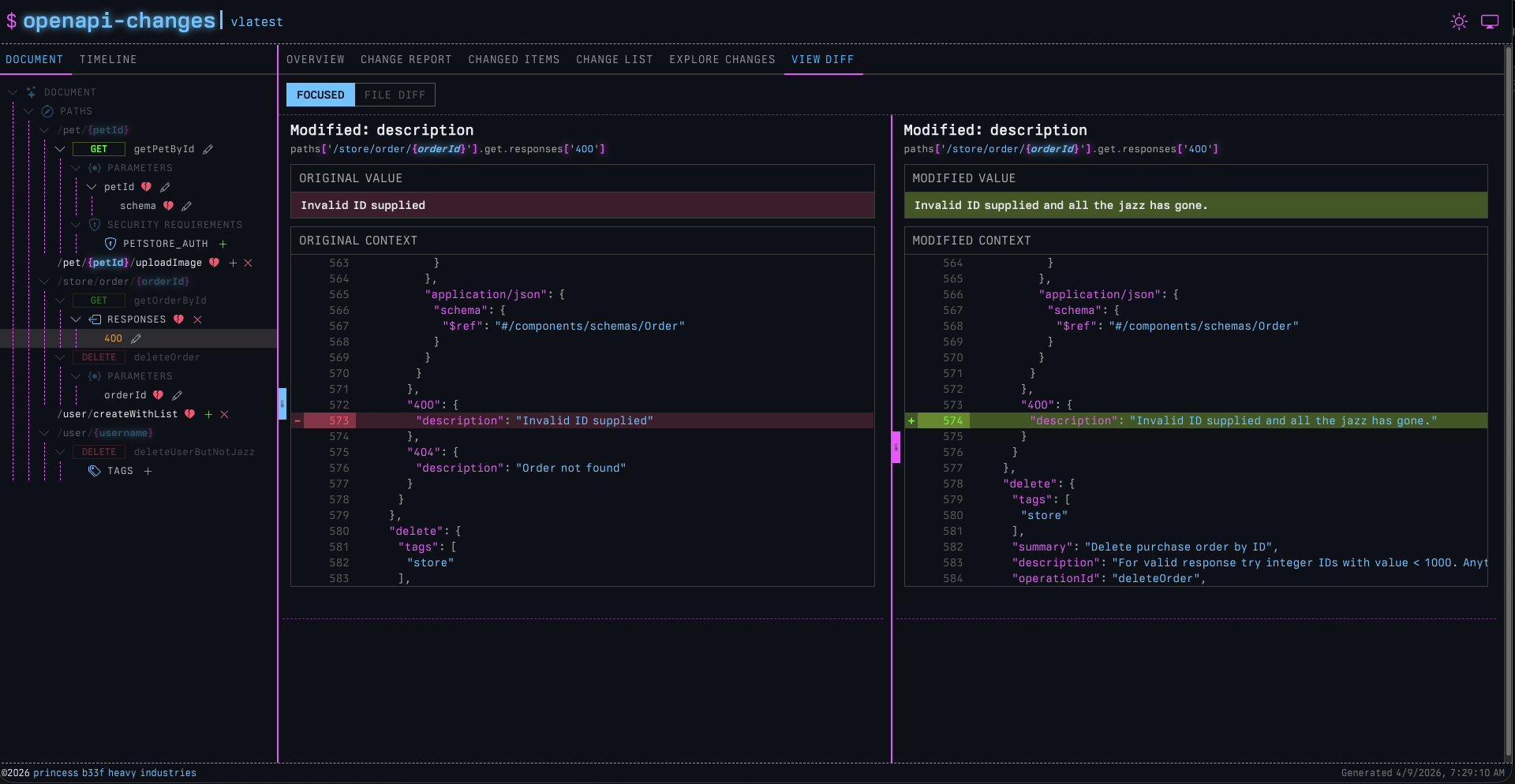Collapse the RESPONSES node
The image size is (1515, 784).
76,319
